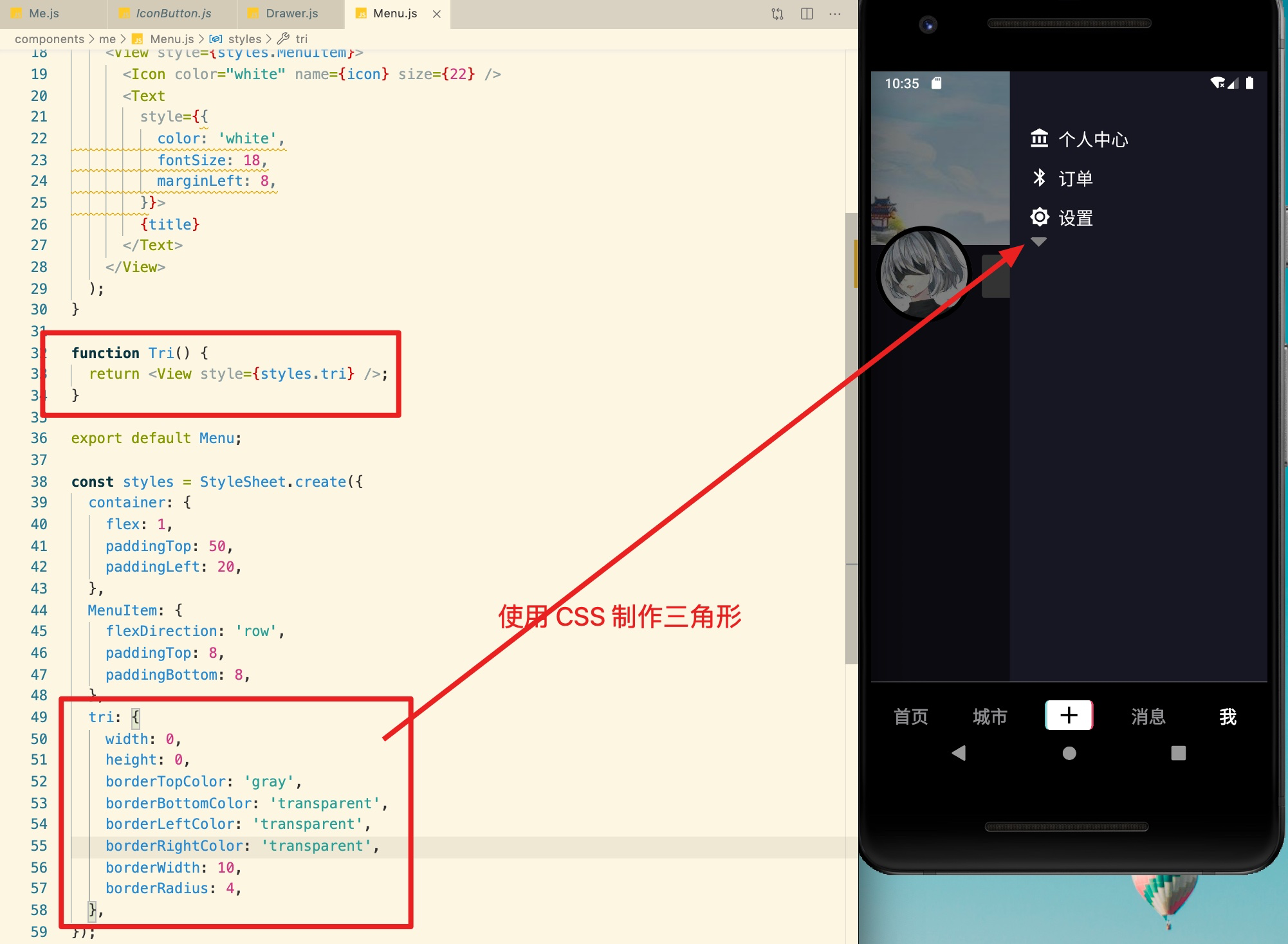
Task: Click 'borderRightColor' property line
Action: pos(243,846)
